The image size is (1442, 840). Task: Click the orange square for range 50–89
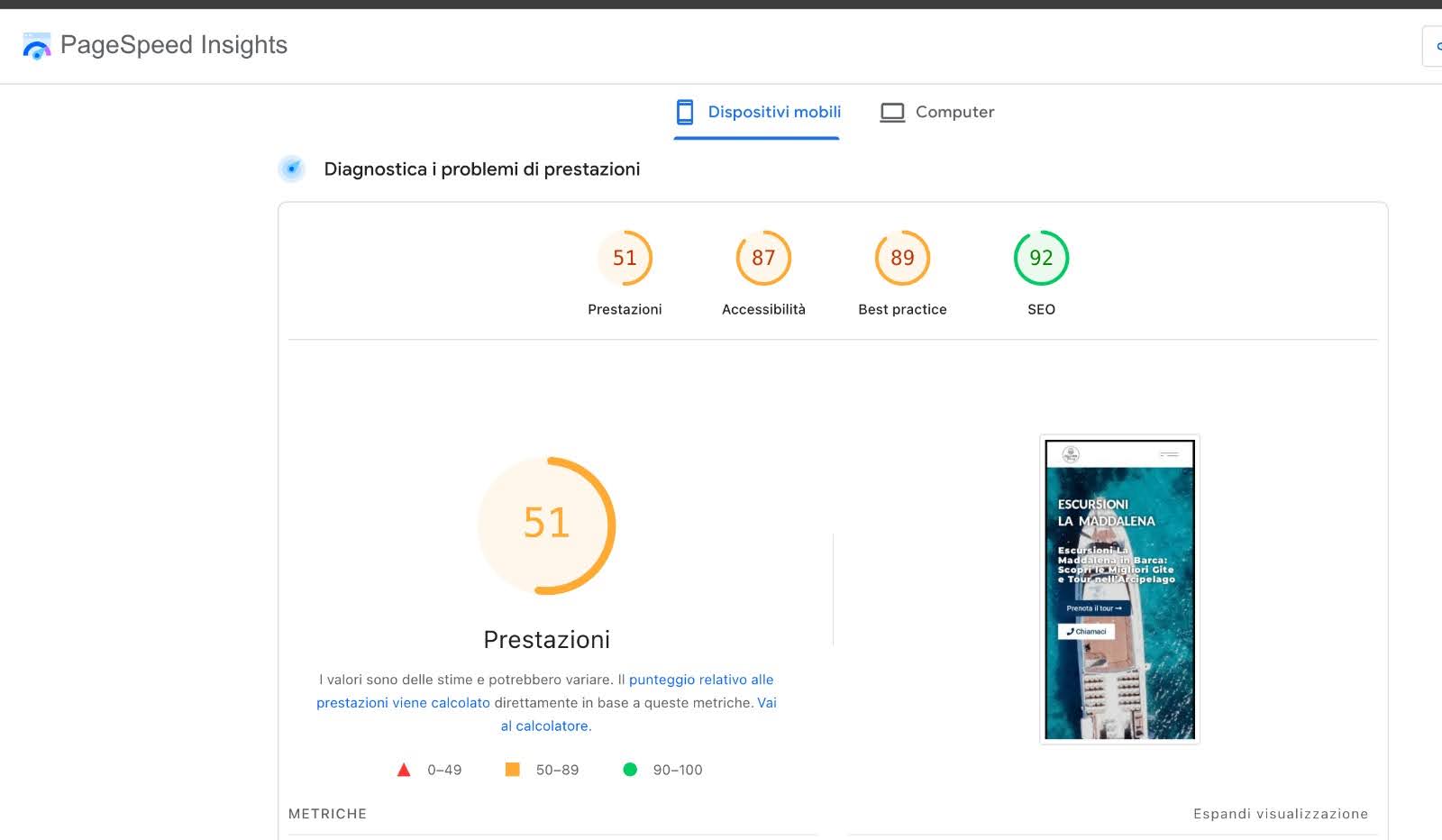click(x=514, y=770)
